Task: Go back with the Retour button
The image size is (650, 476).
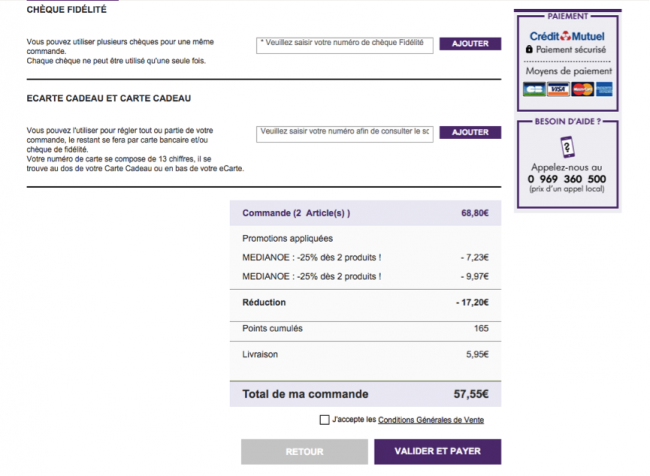Action: pos(304,452)
